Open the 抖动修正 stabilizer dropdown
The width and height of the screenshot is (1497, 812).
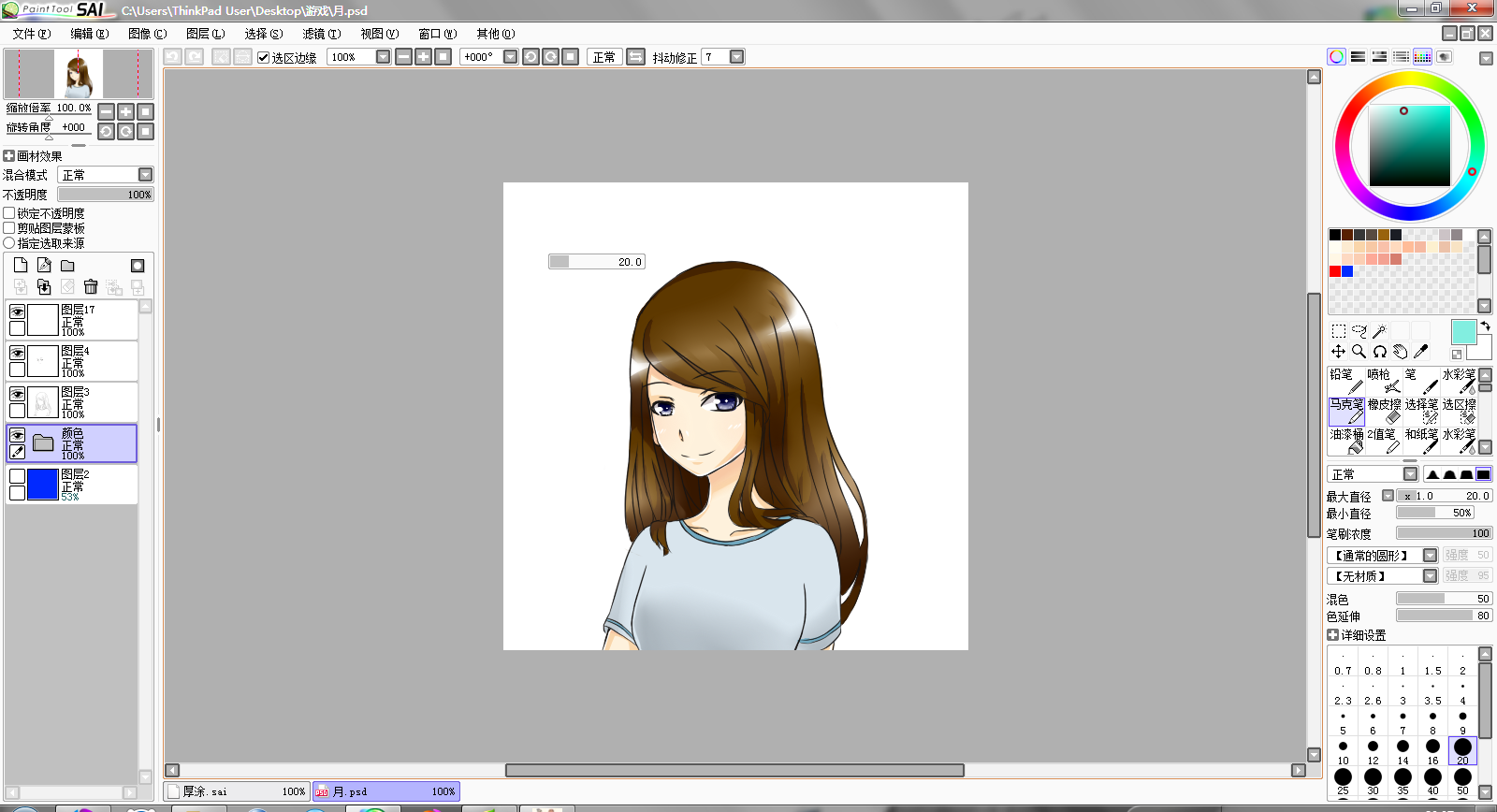[736, 57]
